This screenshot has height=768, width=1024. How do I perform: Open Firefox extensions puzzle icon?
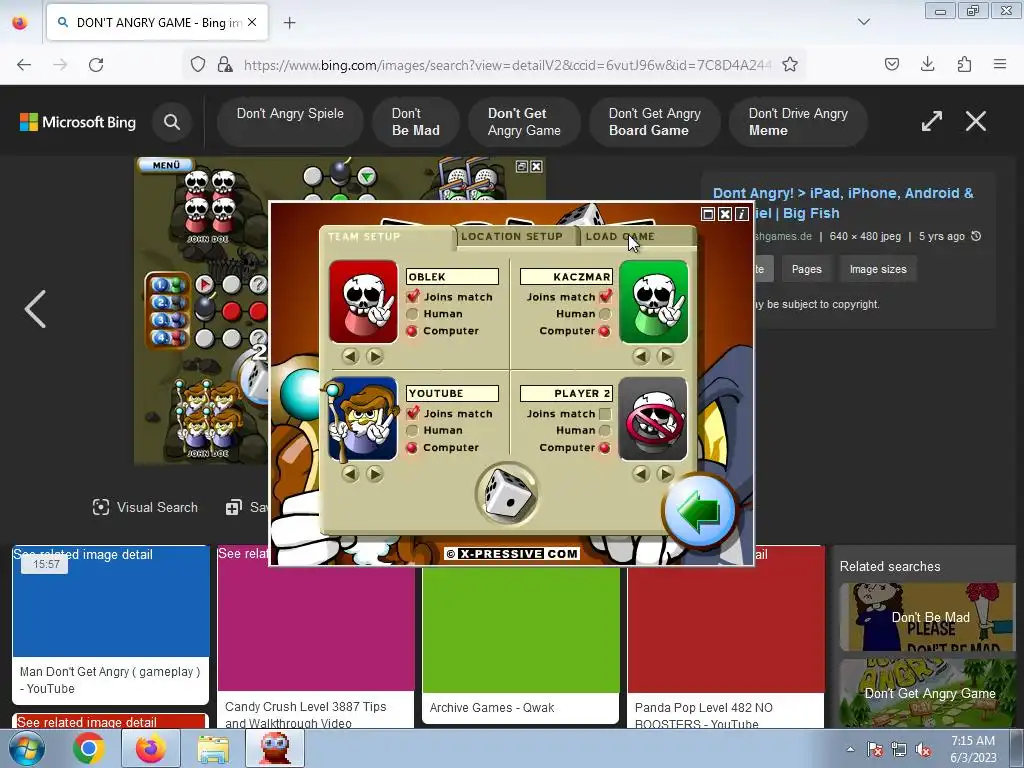coord(964,64)
